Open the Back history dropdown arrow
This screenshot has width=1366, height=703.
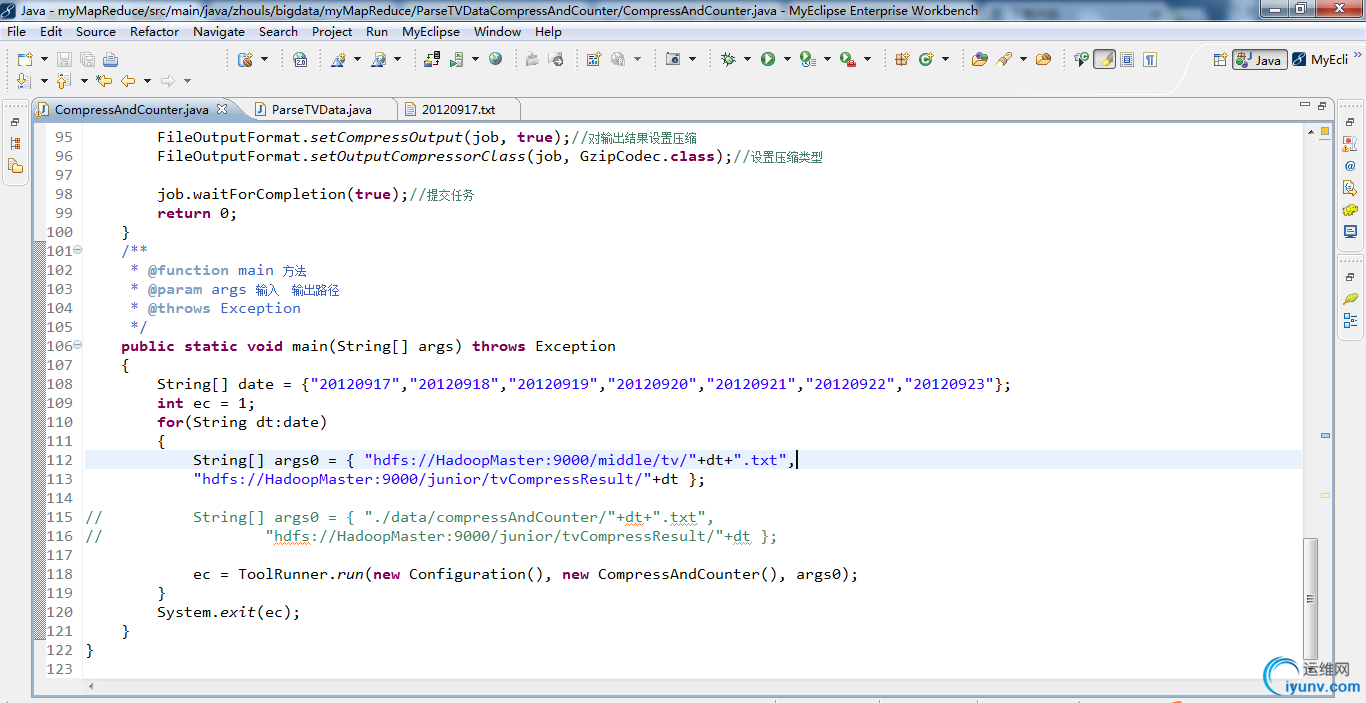tap(147, 81)
